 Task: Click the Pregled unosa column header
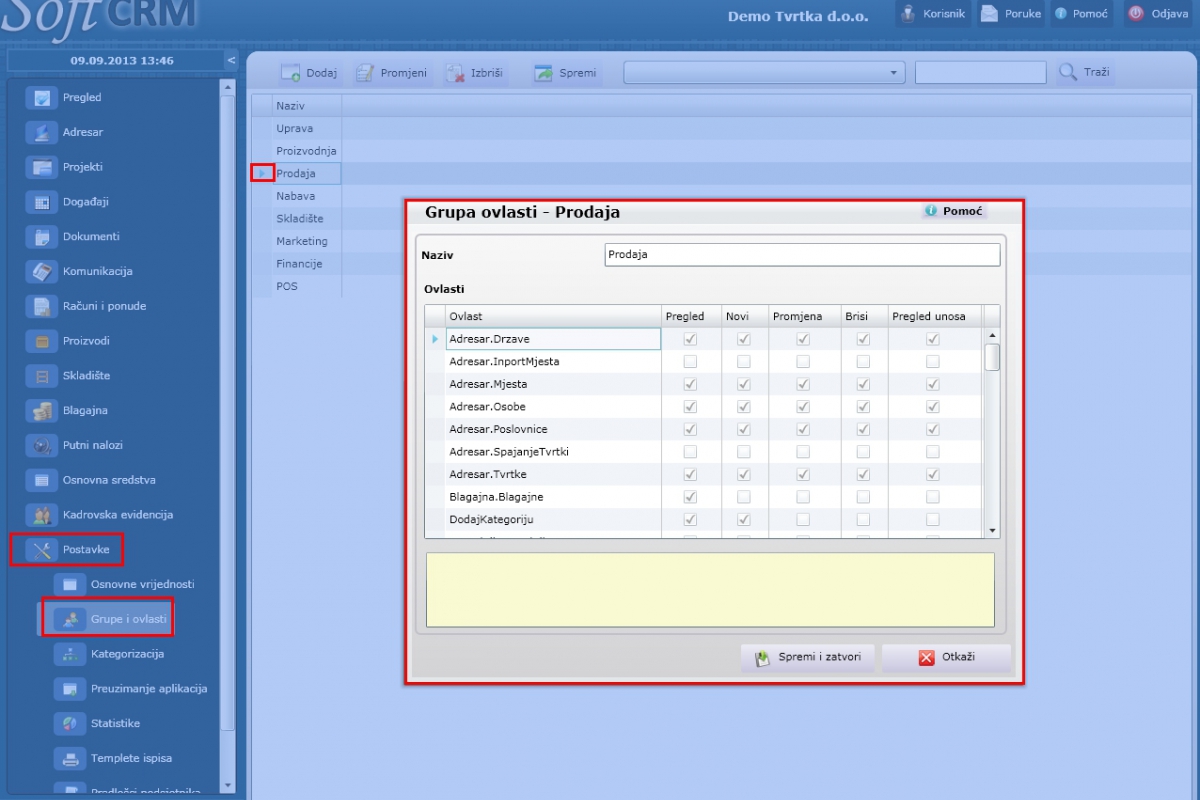pos(934,317)
